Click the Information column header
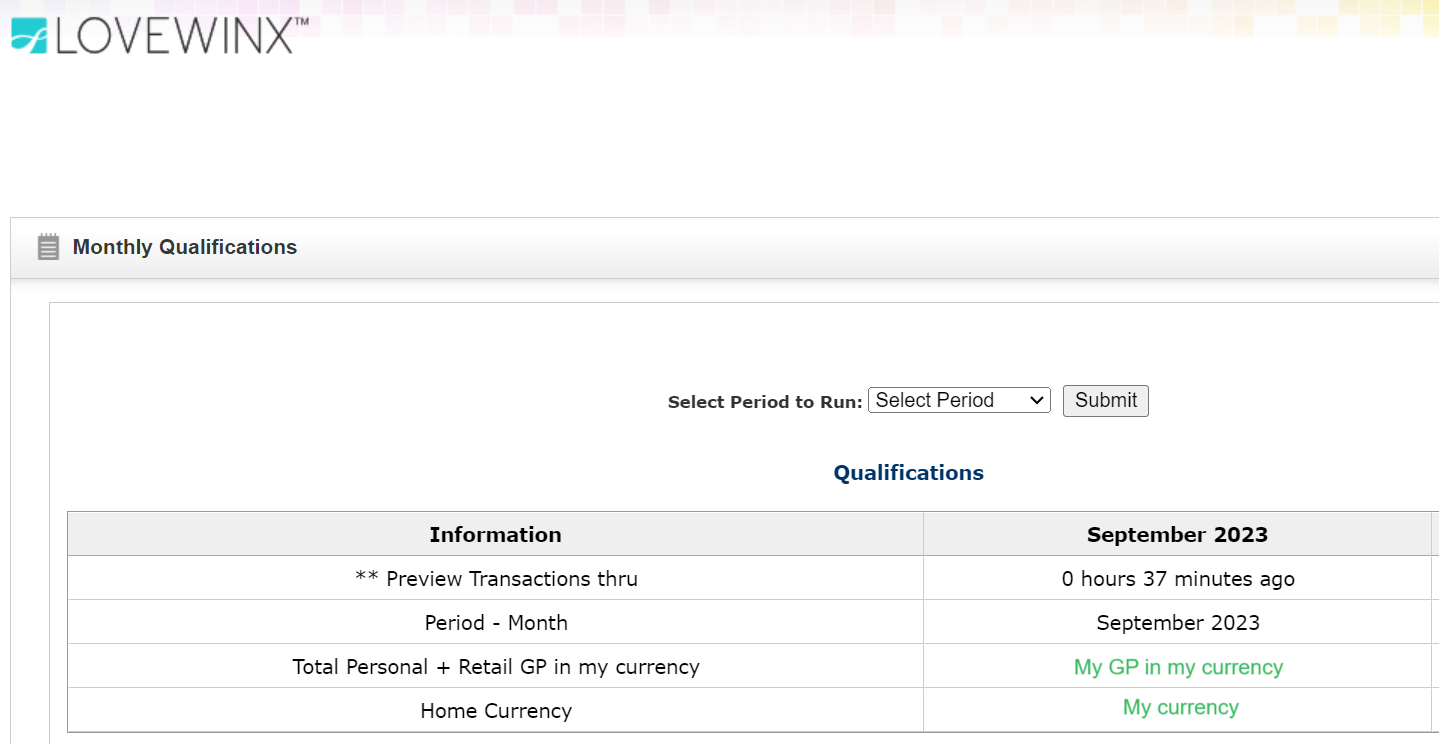This screenshot has width=1439, height=744. (x=495, y=535)
